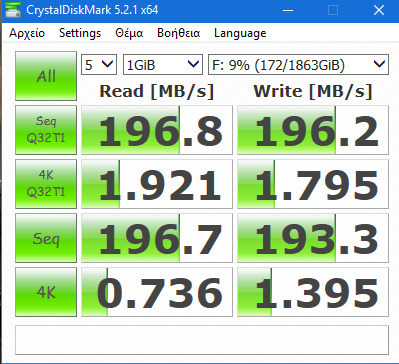The image size is (399, 364).
Task: Click the 4K read value 0.736
Action: 157,292
